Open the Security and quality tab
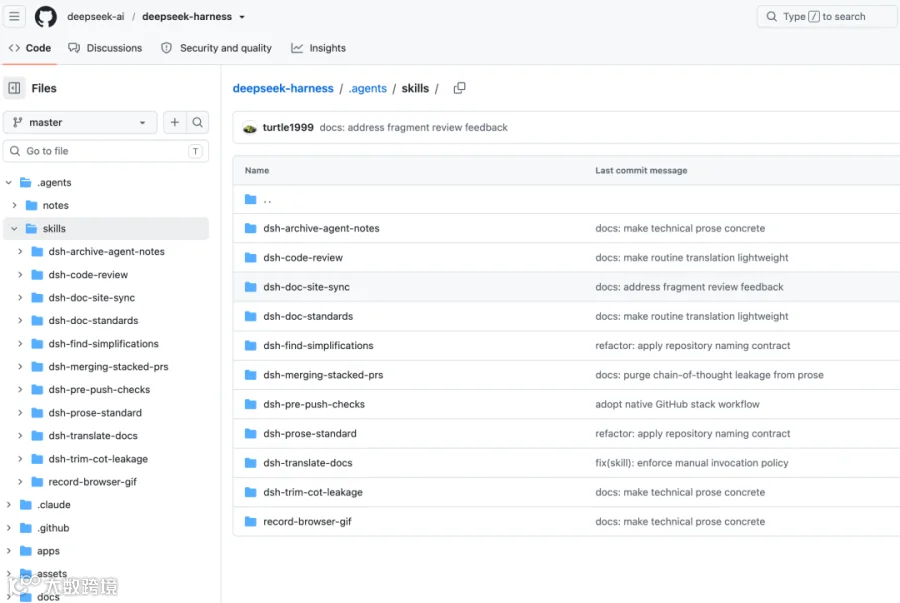This screenshot has height=603, width=900. [x=216, y=48]
